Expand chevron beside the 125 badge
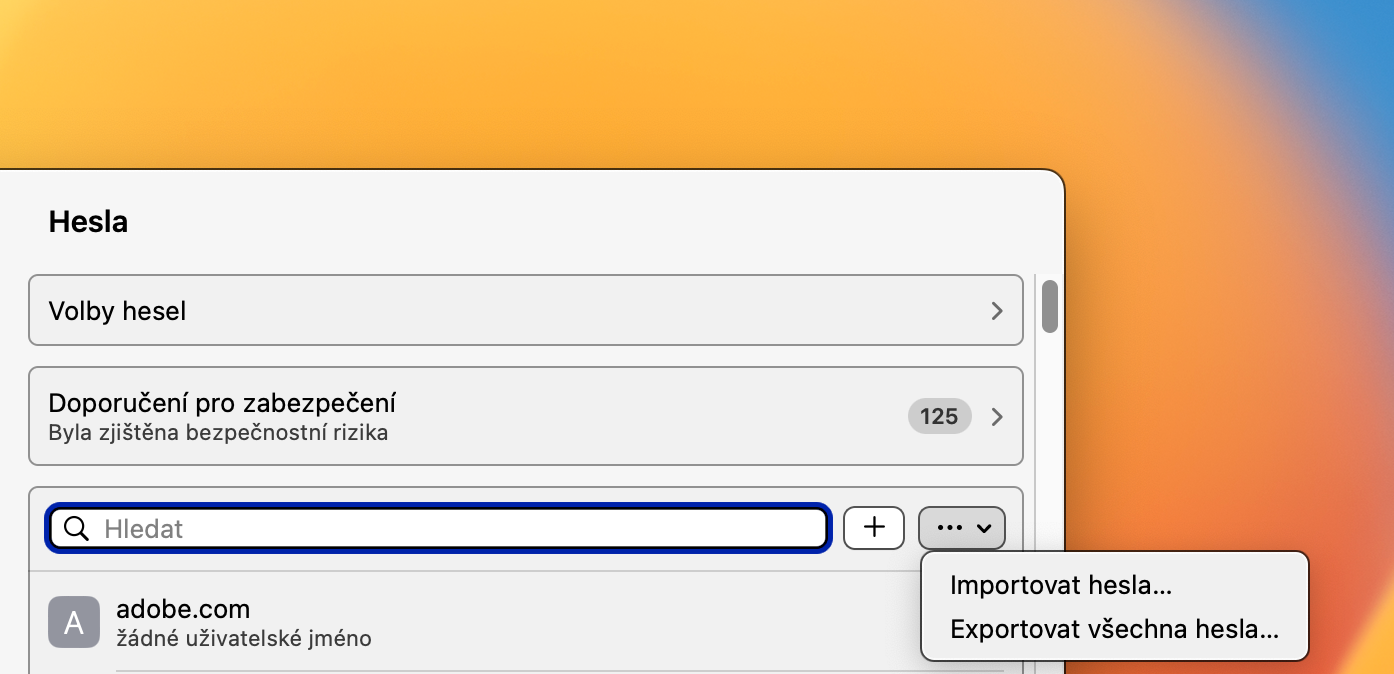 pyautogui.click(x=996, y=417)
